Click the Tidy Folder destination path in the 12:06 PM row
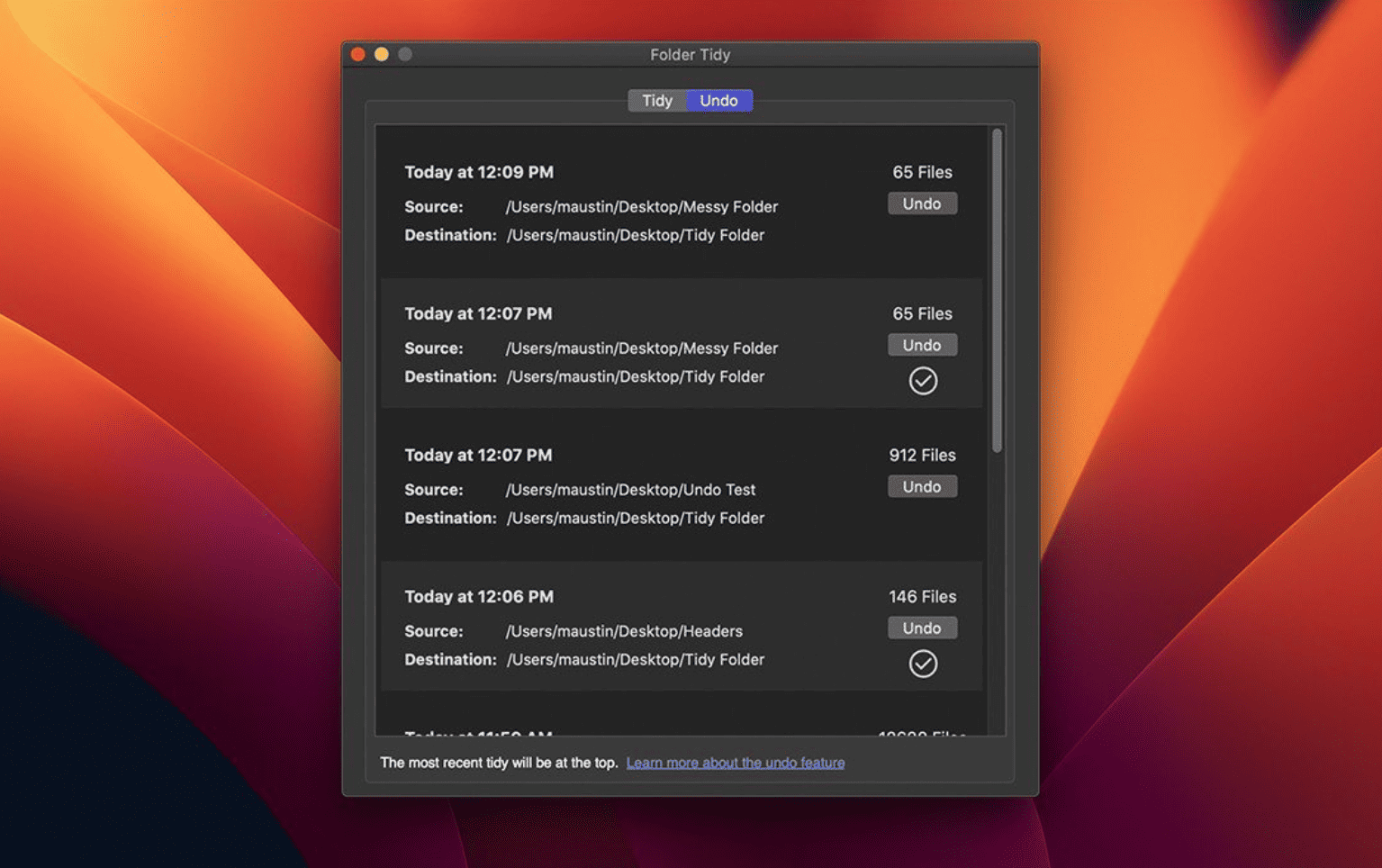 (636, 660)
